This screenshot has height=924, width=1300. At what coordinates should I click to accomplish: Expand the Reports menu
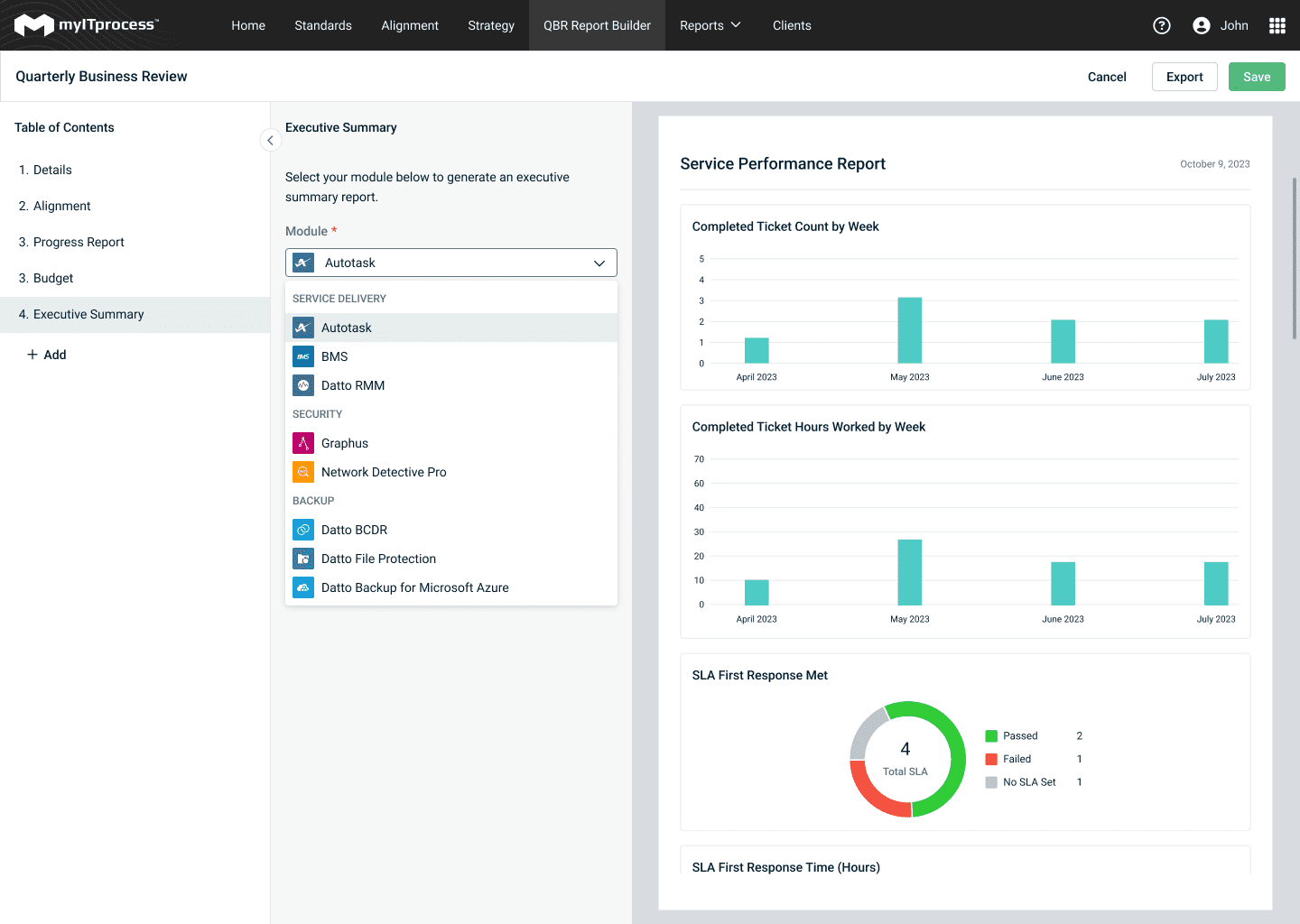coord(710,25)
